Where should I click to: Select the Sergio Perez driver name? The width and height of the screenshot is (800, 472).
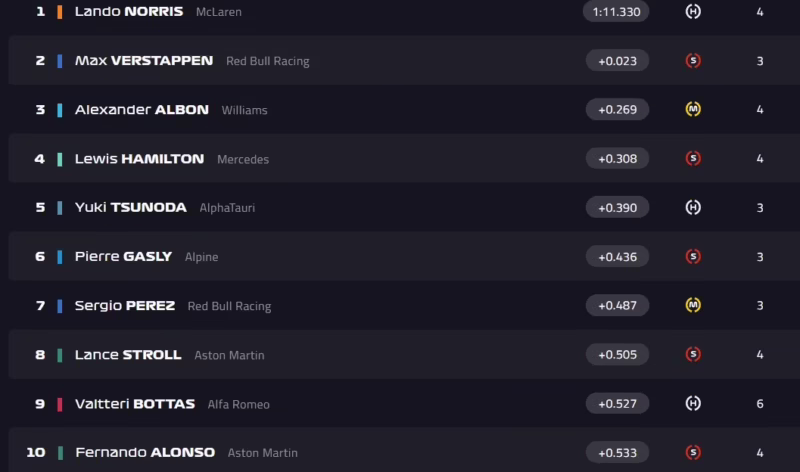point(124,306)
